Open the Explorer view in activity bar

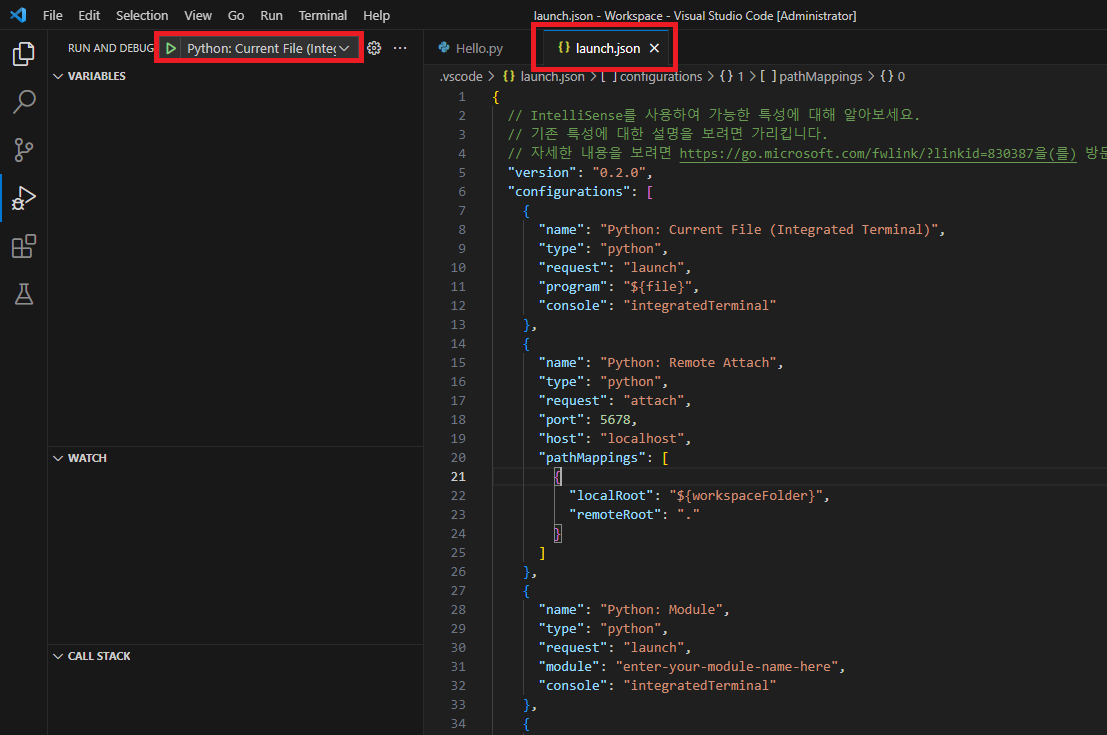click(23, 54)
